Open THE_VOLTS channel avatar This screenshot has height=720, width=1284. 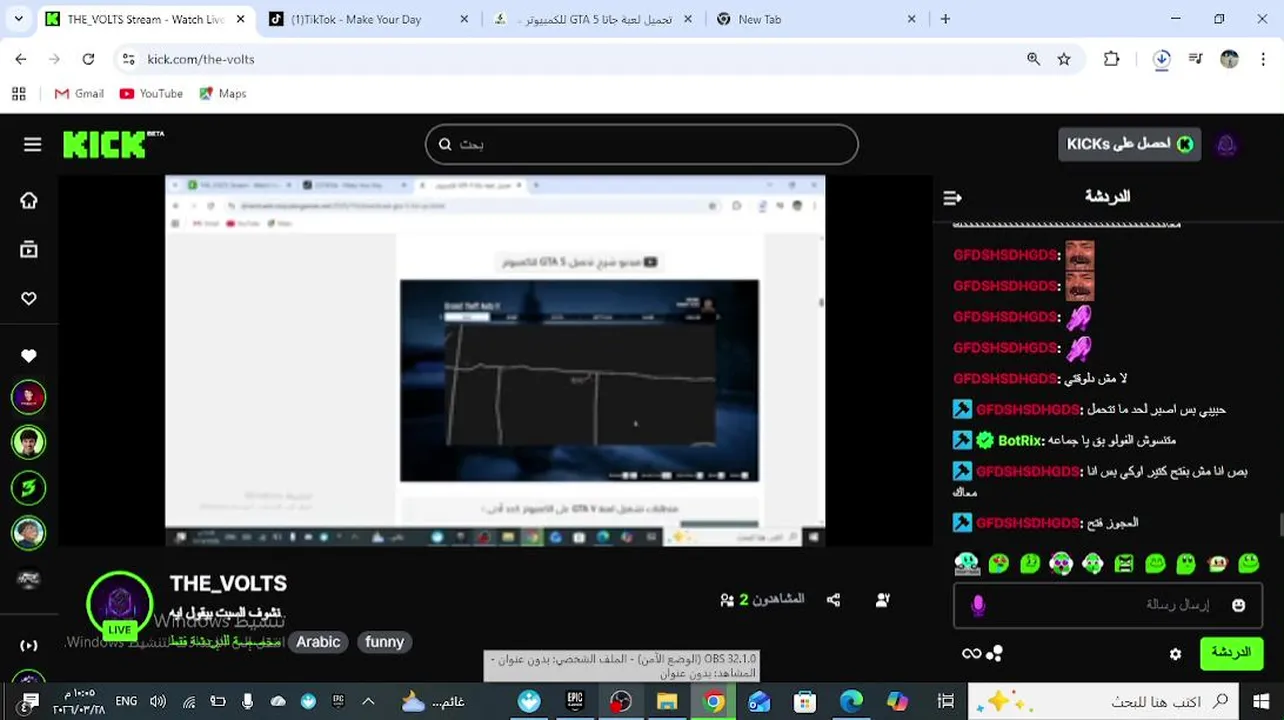tap(120, 603)
